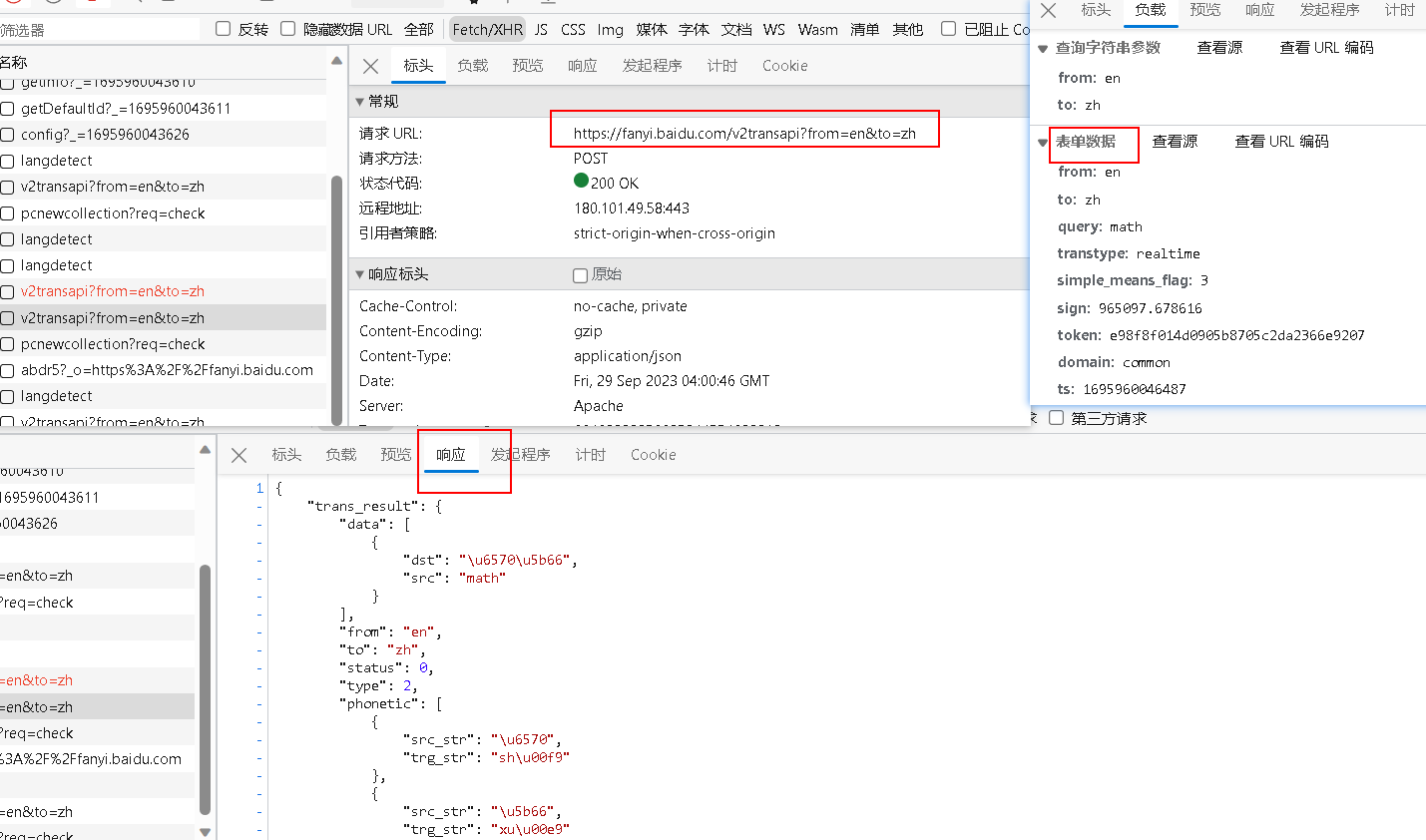Viewport: 1426px width, 840px height.
Task: Enable 隐藏数据 URL checkbox
Action: [x=288, y=29]
